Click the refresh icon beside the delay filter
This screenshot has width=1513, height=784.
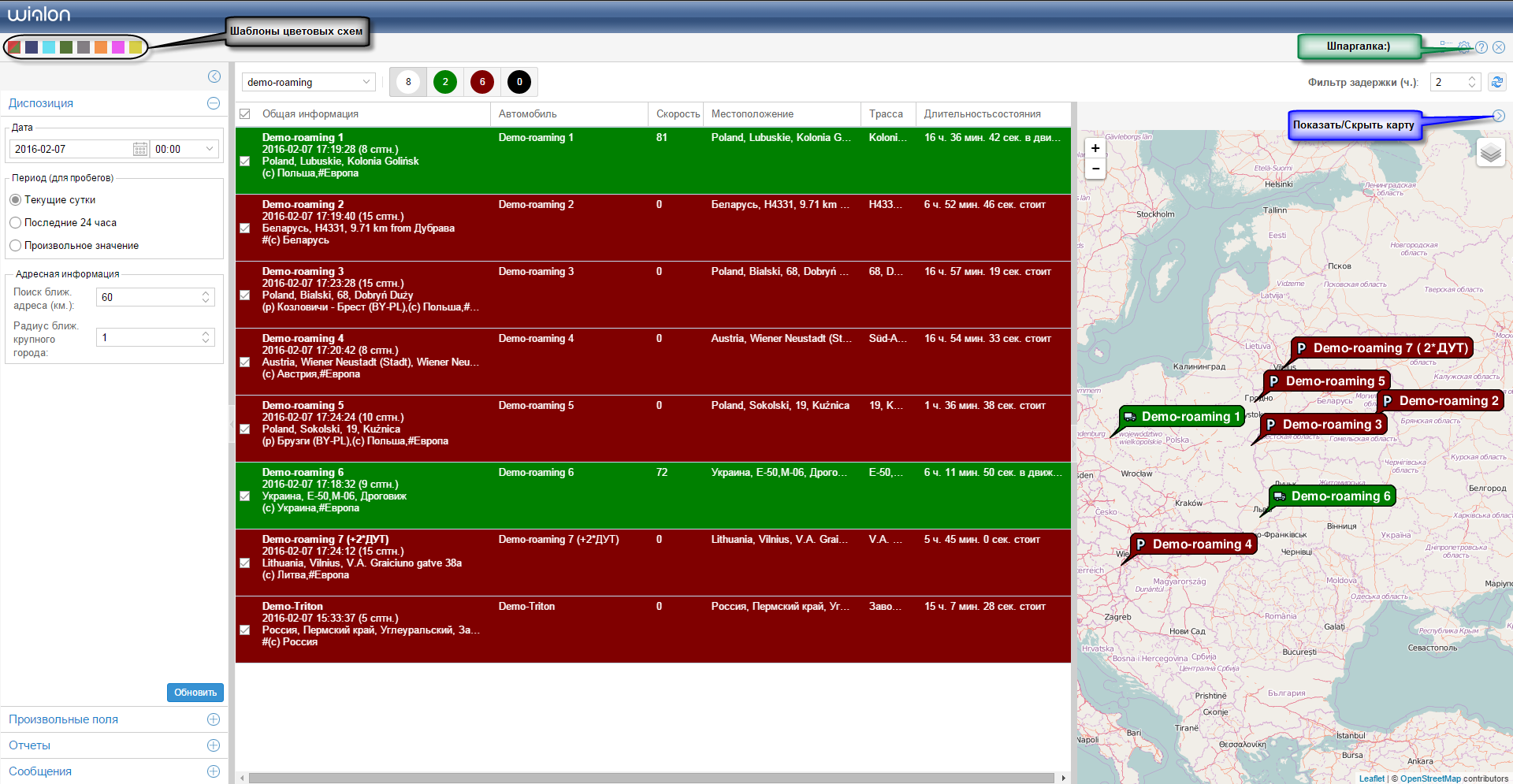pos(1496,82)
